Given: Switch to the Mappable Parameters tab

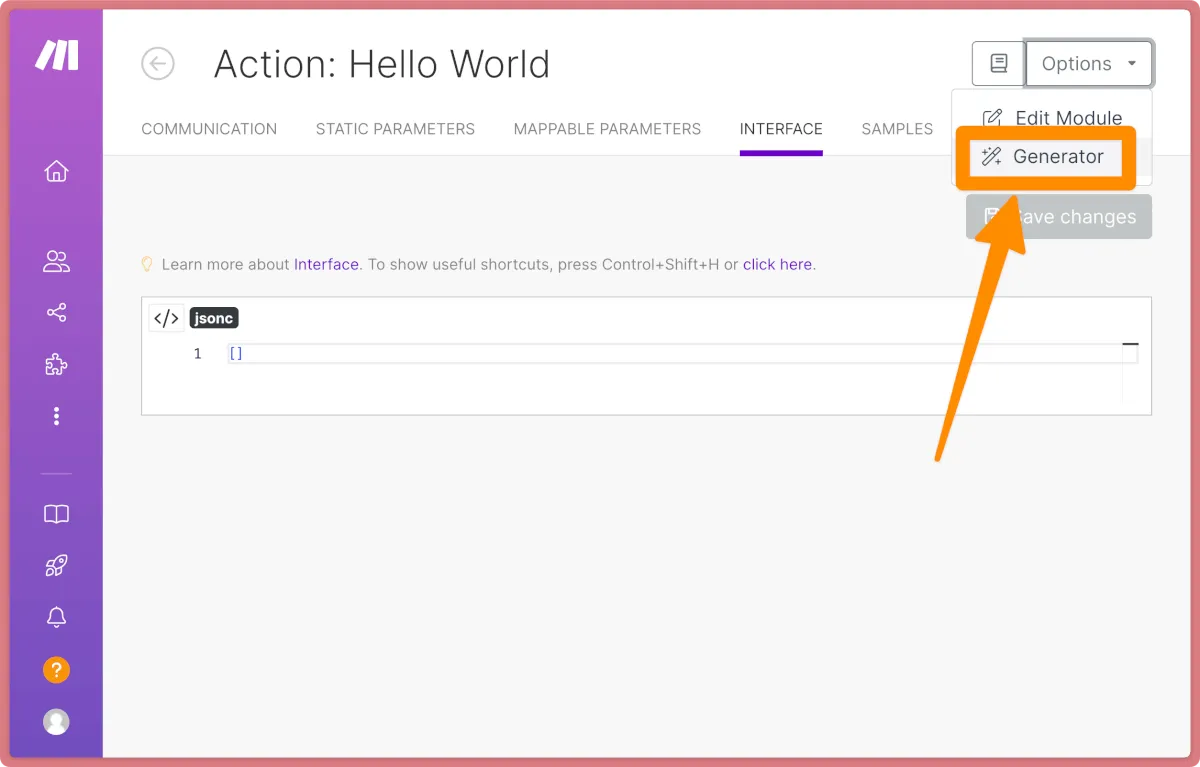Looking at the screenshot, I should (x=607, y=129).
